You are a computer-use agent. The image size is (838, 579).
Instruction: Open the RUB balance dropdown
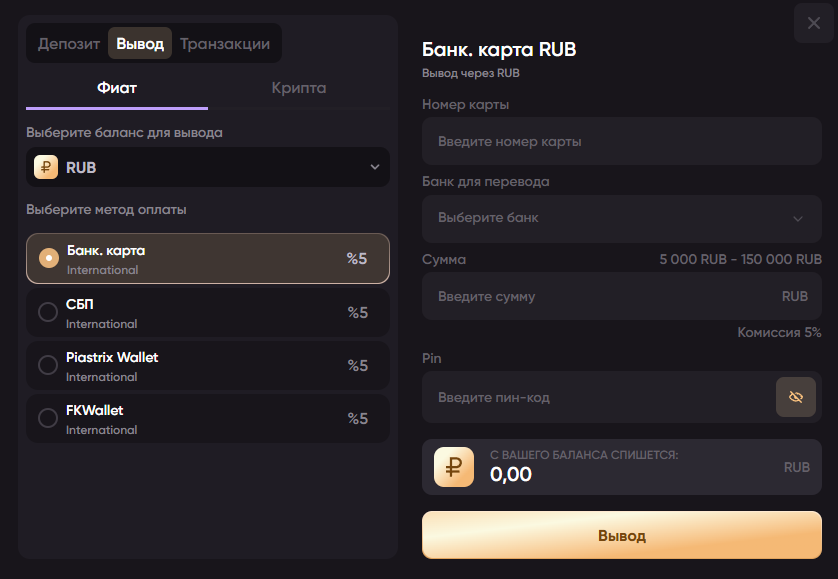click(x=200, y=166)
